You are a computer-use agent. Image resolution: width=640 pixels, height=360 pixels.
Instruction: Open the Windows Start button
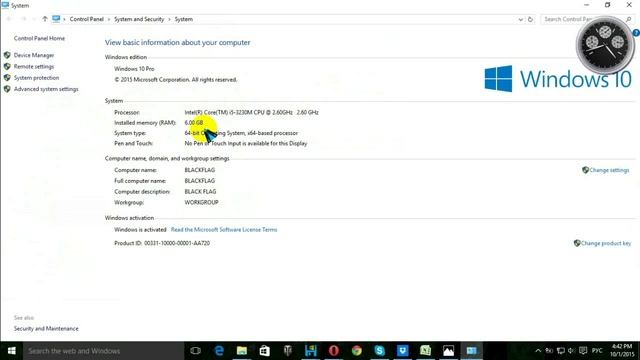[x=11, y=351]
